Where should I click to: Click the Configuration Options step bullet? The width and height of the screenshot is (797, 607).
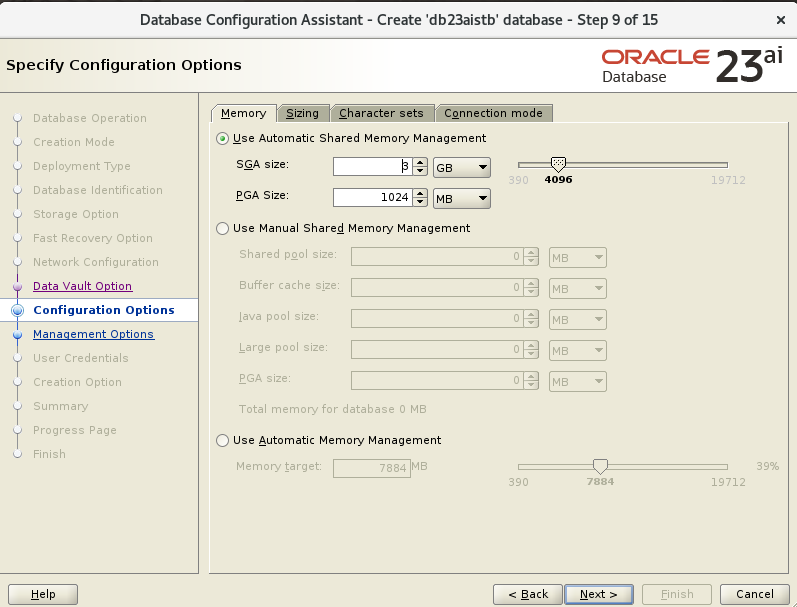click(x=17, y=310)
